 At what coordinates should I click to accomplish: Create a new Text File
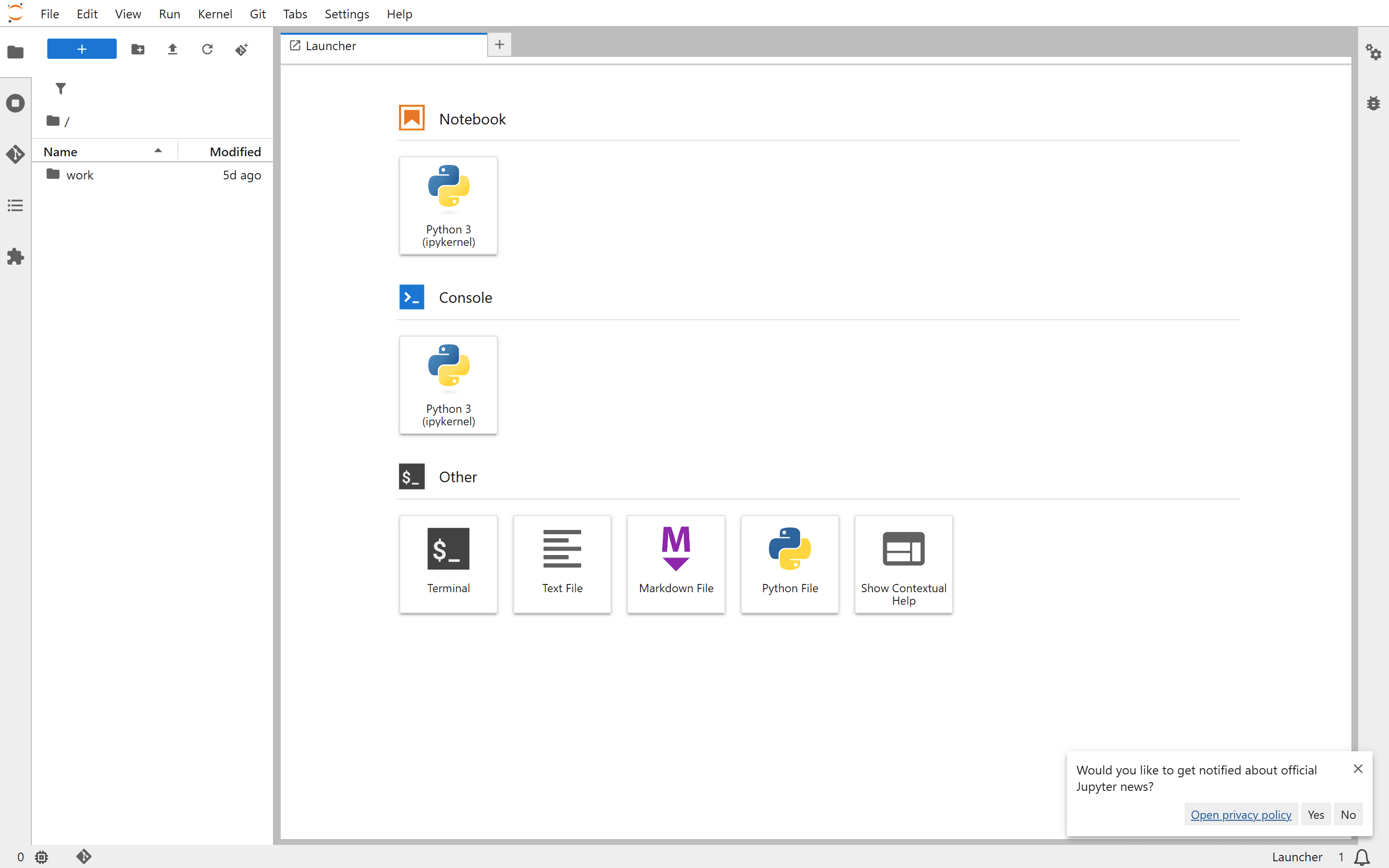tap(562, 564)
